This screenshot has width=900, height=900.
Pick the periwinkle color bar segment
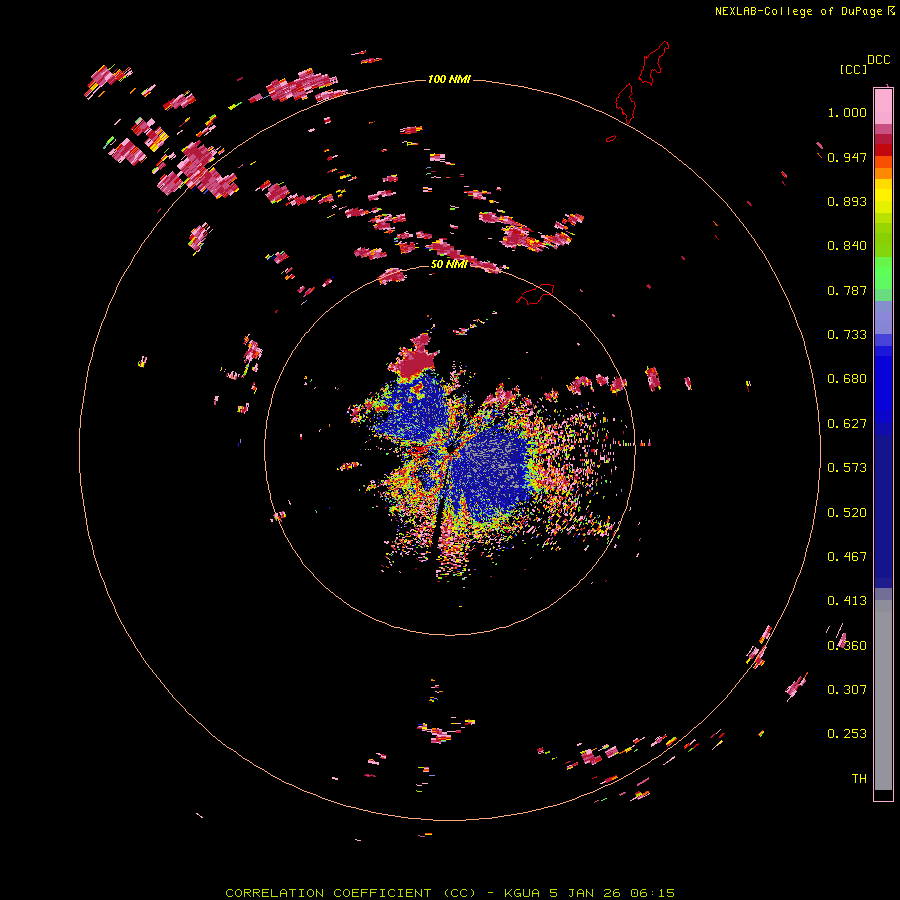point(883,317)
